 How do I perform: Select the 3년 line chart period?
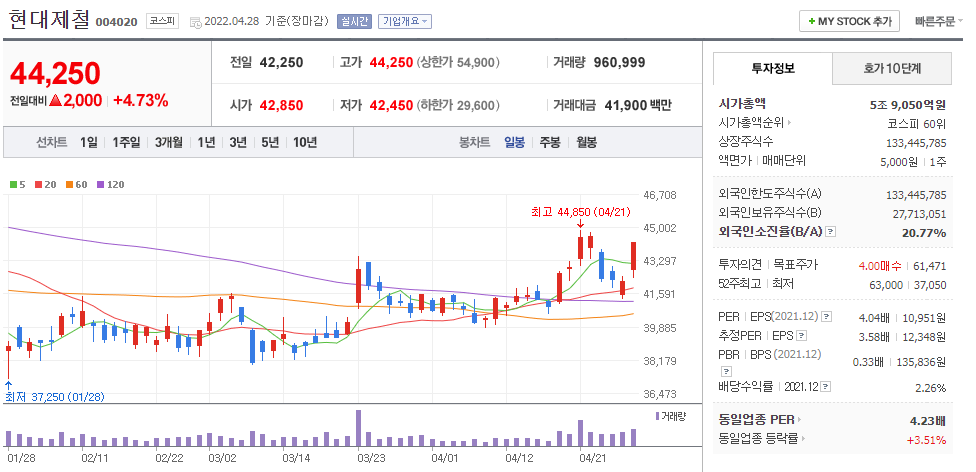238,143
